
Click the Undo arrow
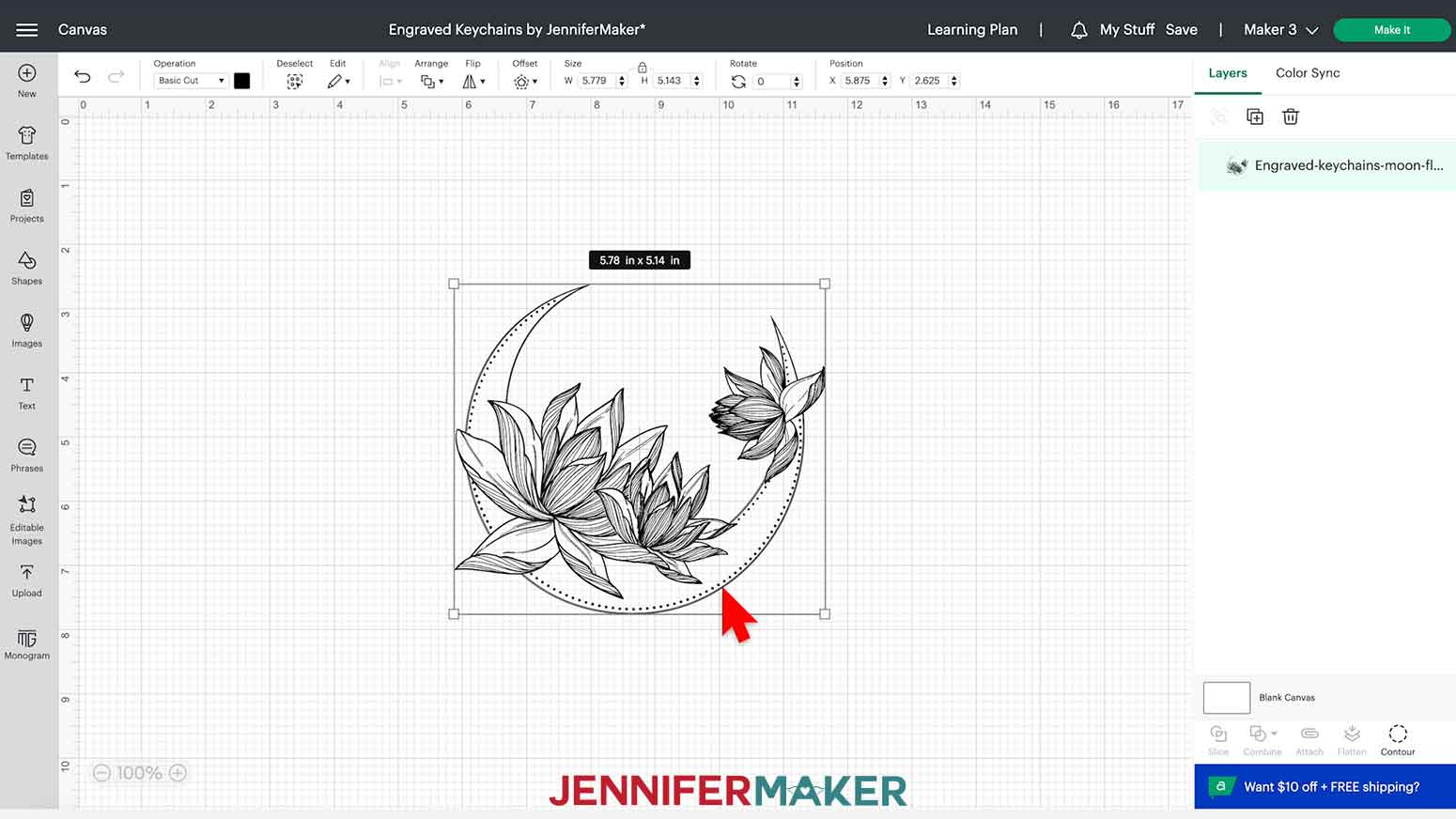[83, 77]
